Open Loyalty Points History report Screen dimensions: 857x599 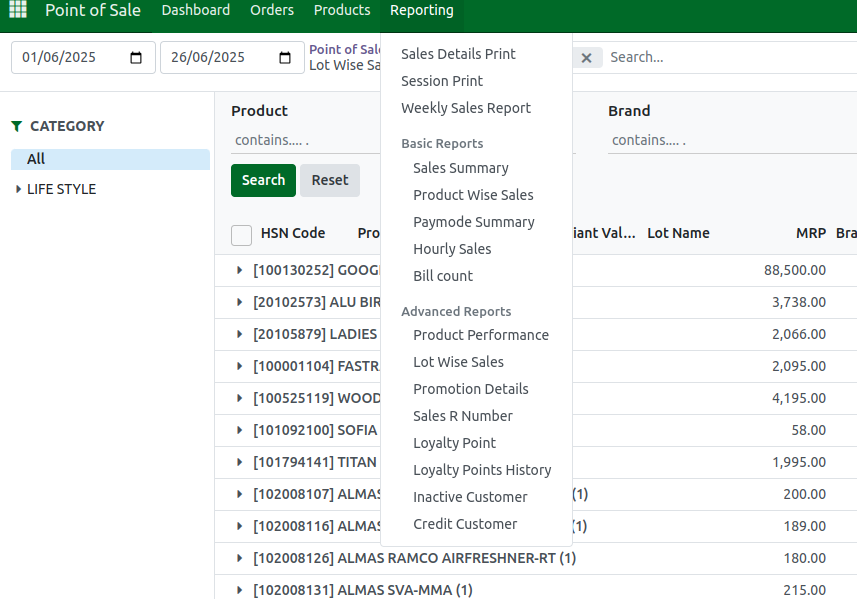tap(482, 470)
